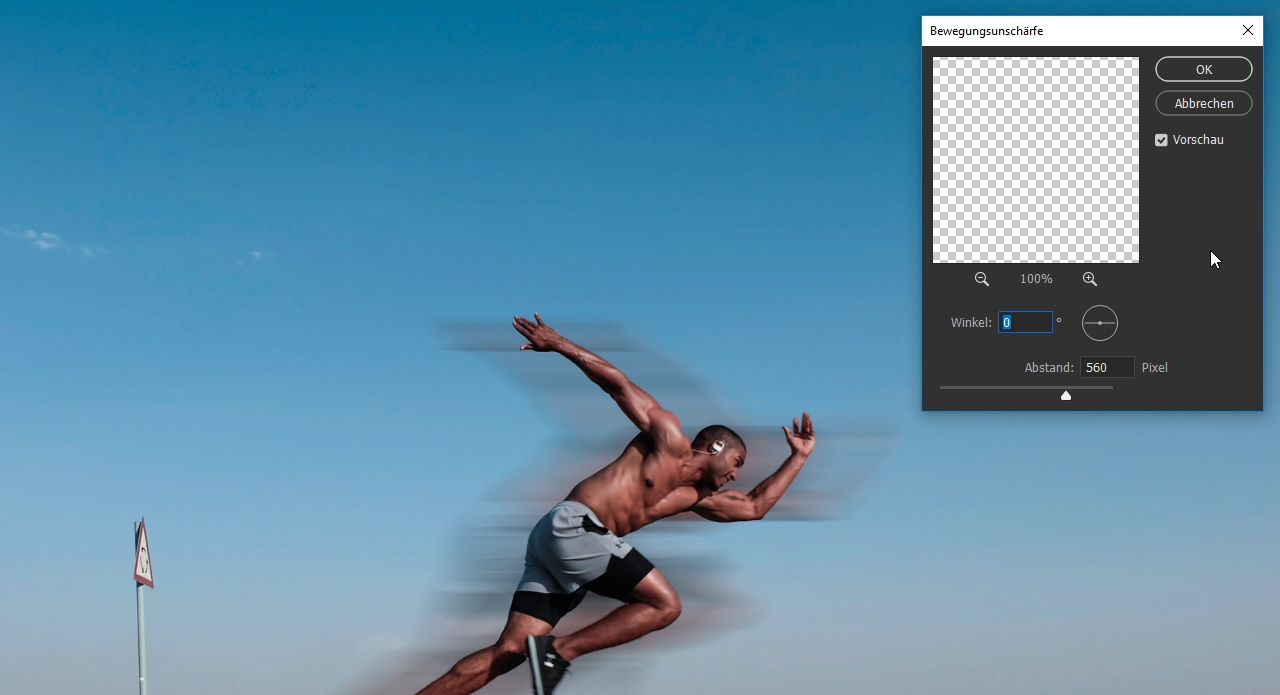The image size is (1280, 695).
Task: Click the 100% zoom level text
Action: tap(1036, 280)
